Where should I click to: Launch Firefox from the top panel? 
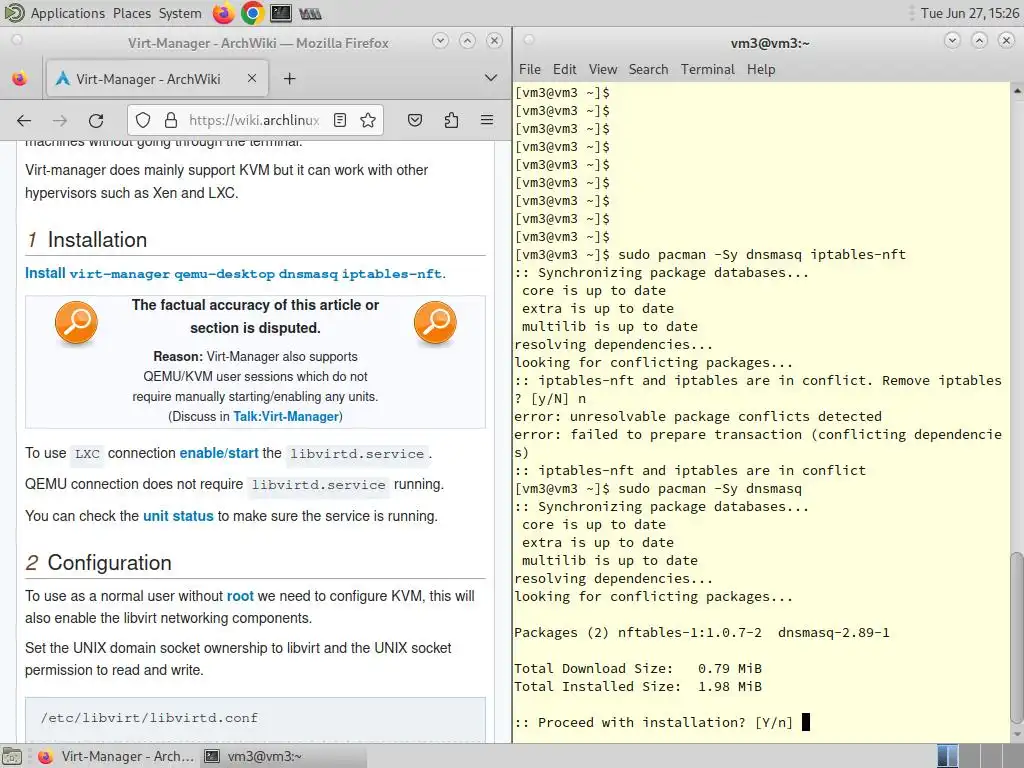pos(223,13)
